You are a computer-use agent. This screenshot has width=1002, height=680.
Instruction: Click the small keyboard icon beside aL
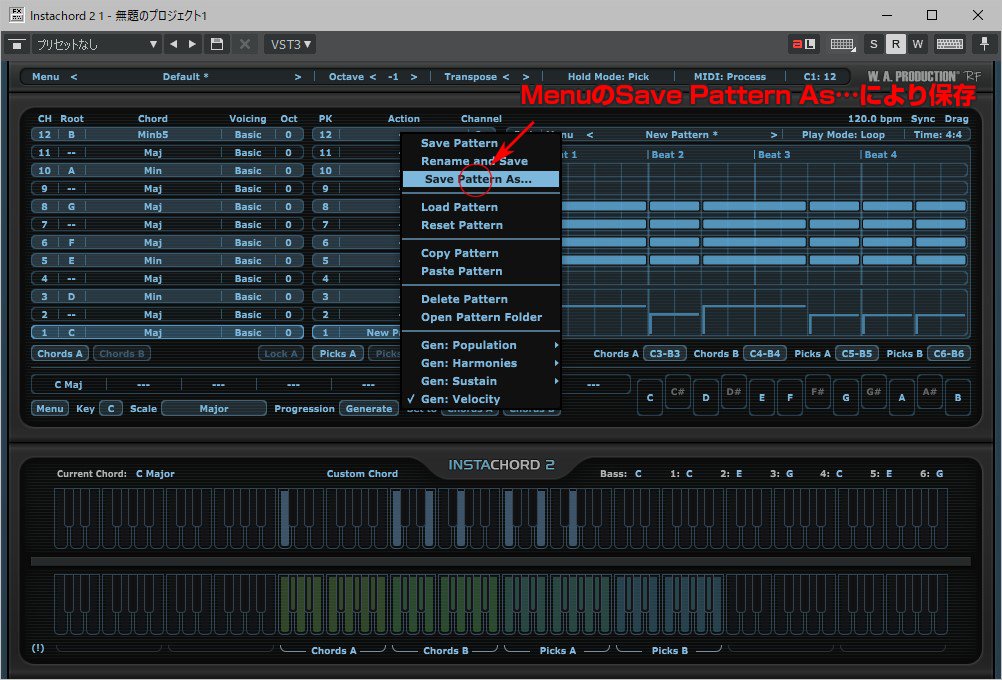click(842, 44)
